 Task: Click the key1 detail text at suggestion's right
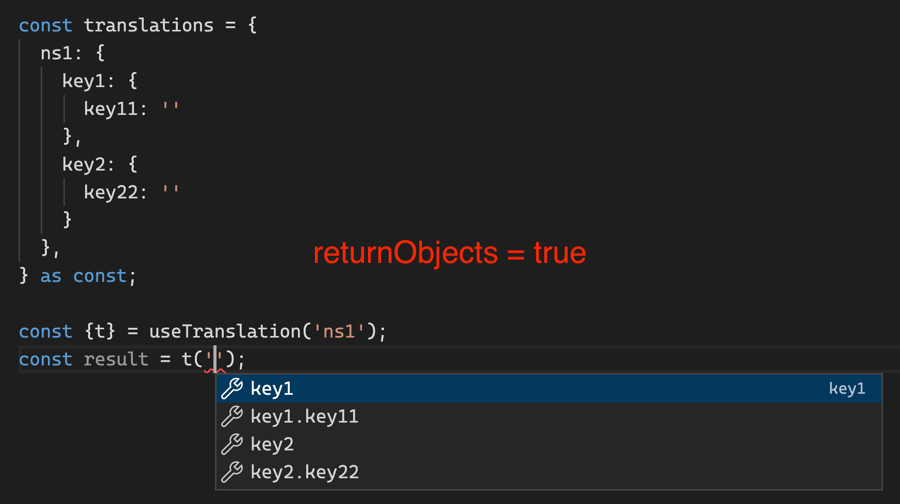847,389
